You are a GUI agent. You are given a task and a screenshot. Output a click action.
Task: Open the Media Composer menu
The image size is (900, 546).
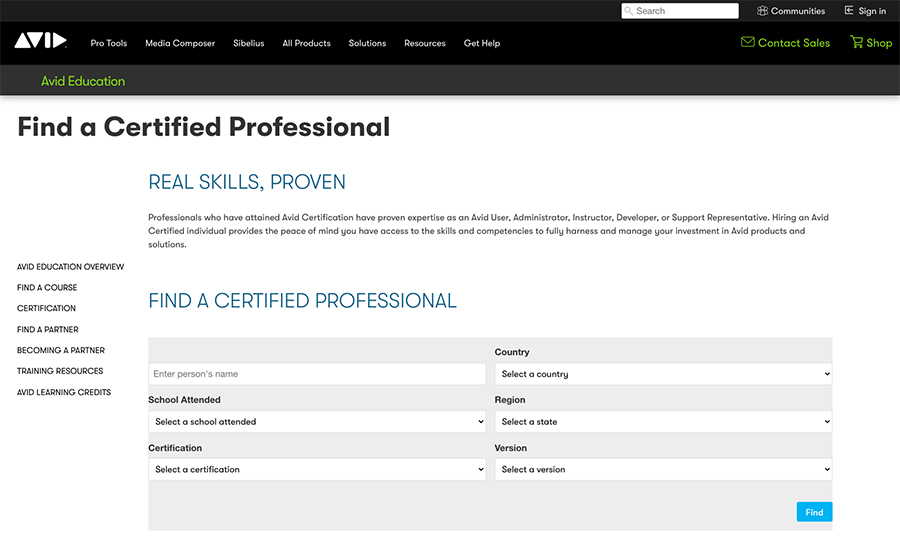click(180, 43)
